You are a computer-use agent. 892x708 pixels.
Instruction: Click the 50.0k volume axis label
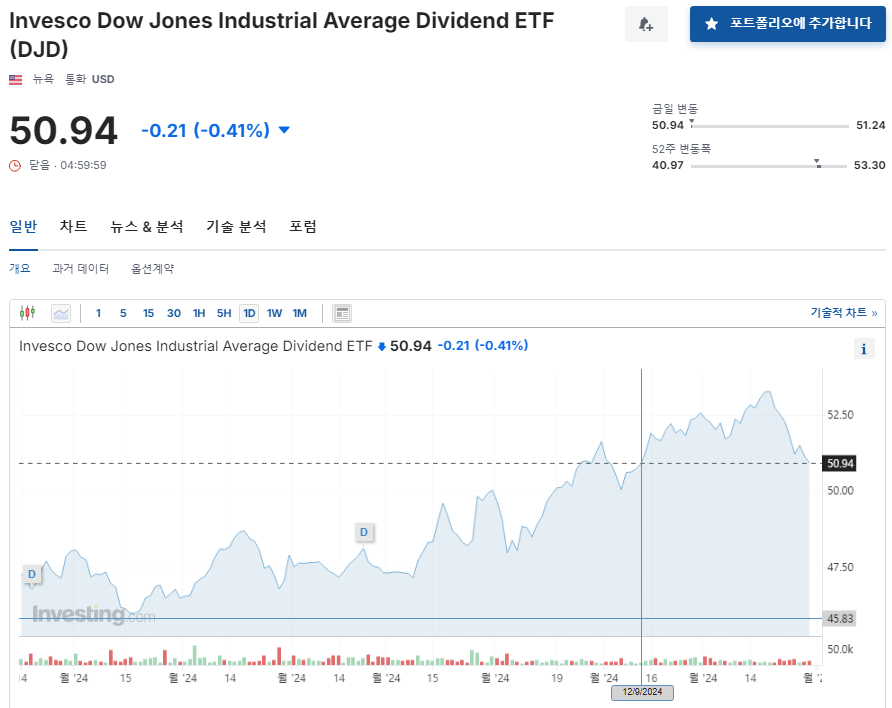coord(840,649)
